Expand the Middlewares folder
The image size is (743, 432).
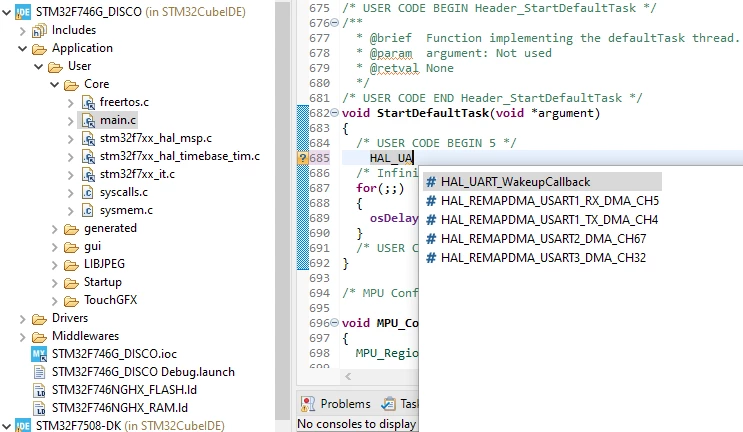22,337
